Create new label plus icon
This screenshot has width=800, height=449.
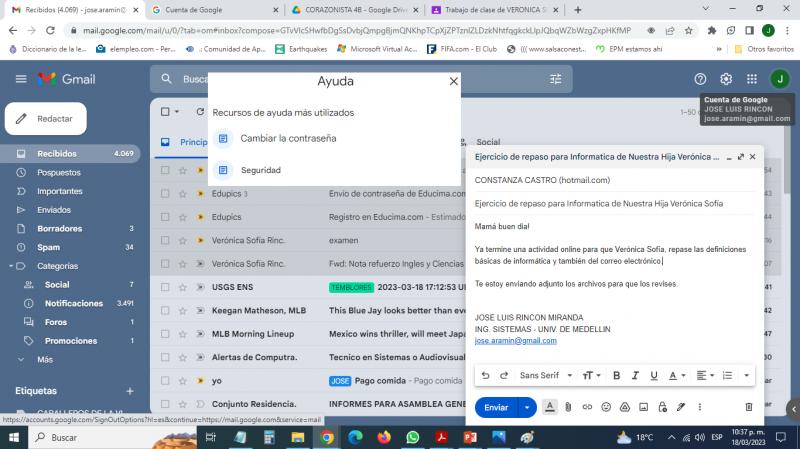[130, 391]
